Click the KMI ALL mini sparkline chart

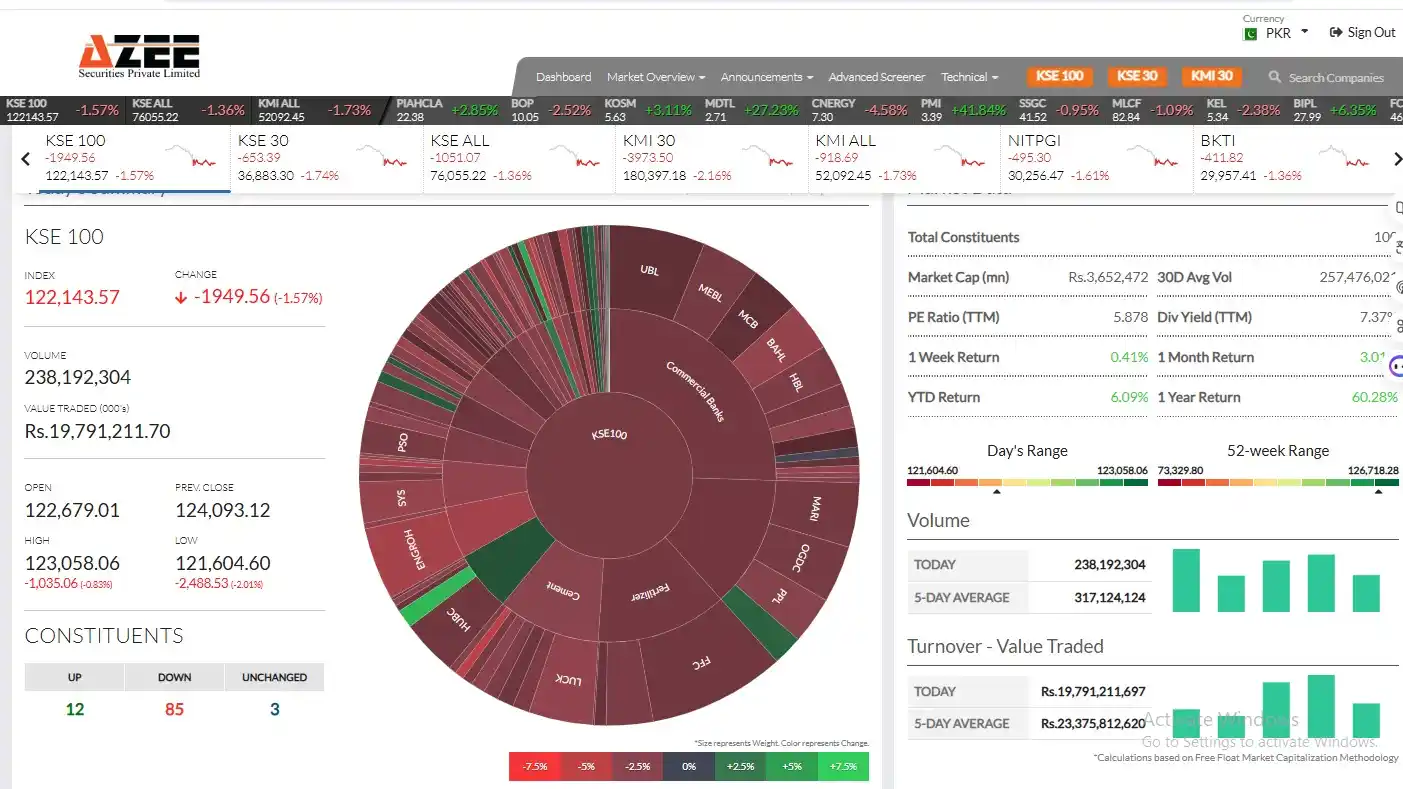coord(959,155)
